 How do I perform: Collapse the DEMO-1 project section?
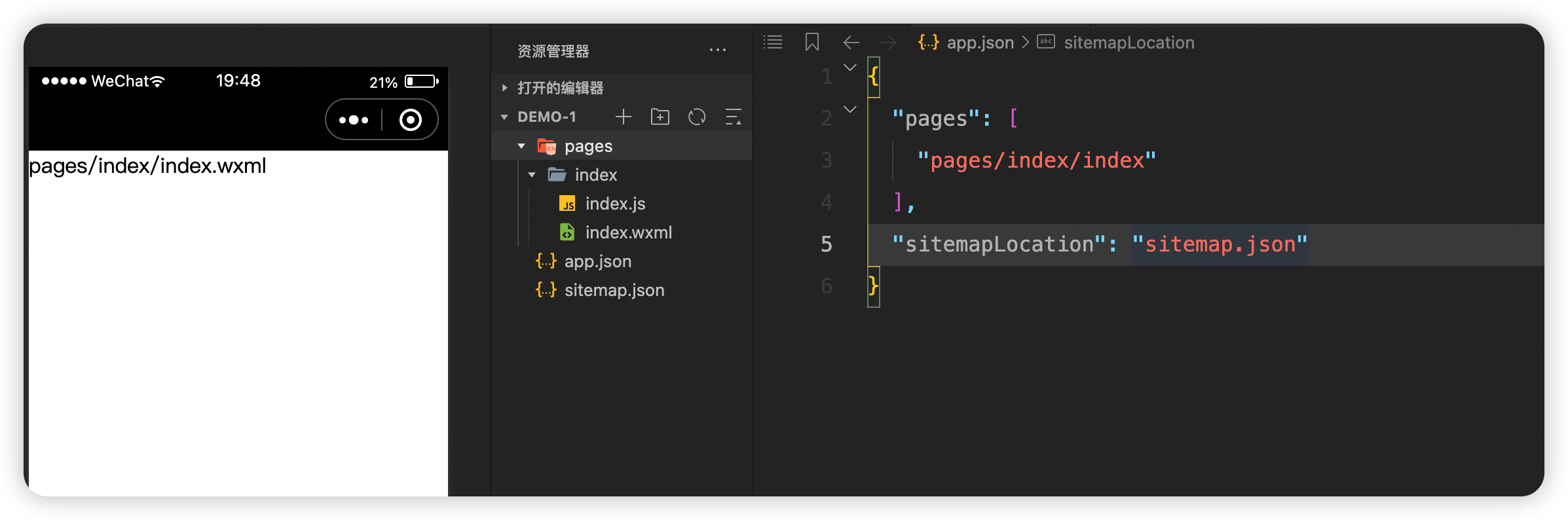point(504,117)
